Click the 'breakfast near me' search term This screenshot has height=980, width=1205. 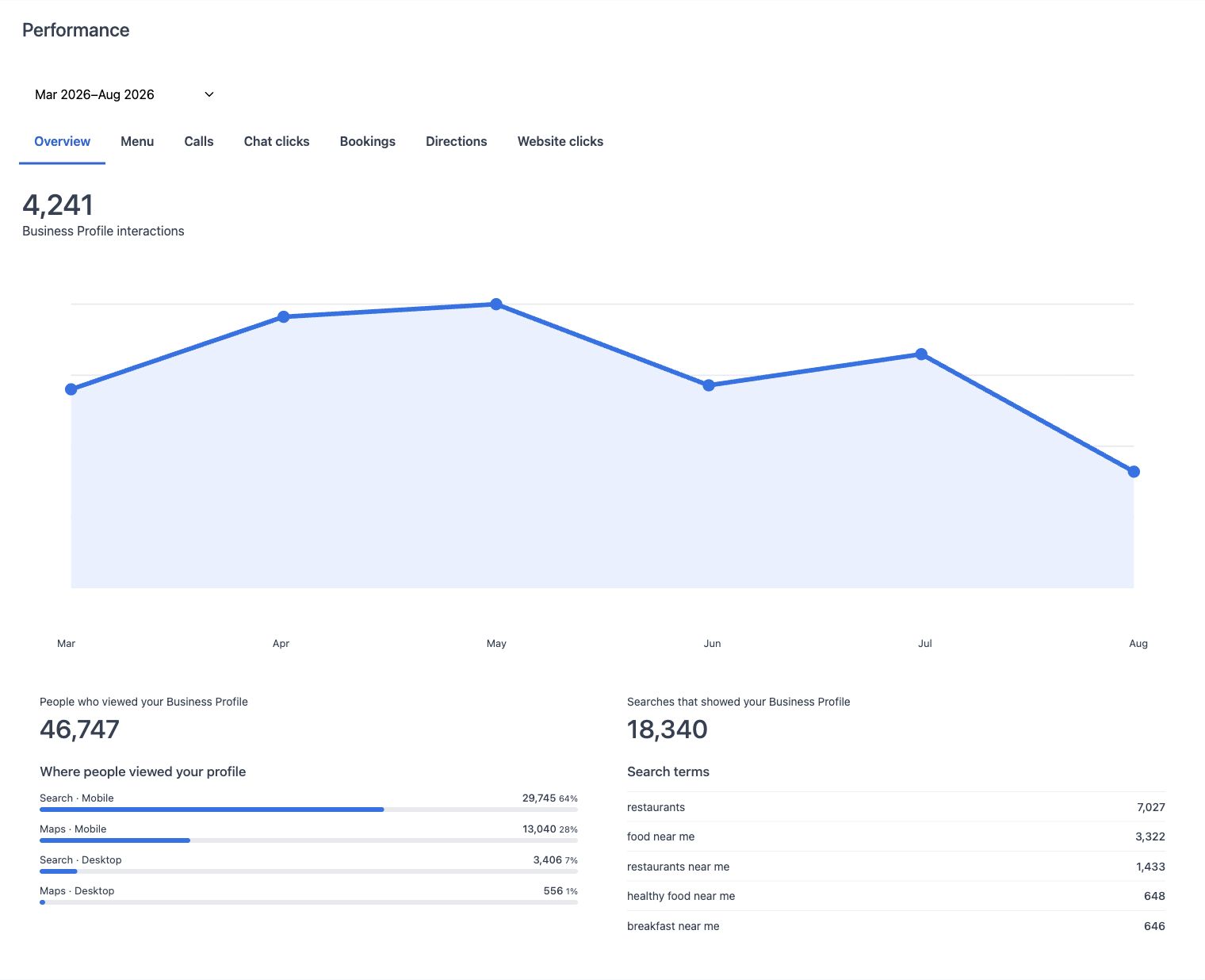point(673,926)
